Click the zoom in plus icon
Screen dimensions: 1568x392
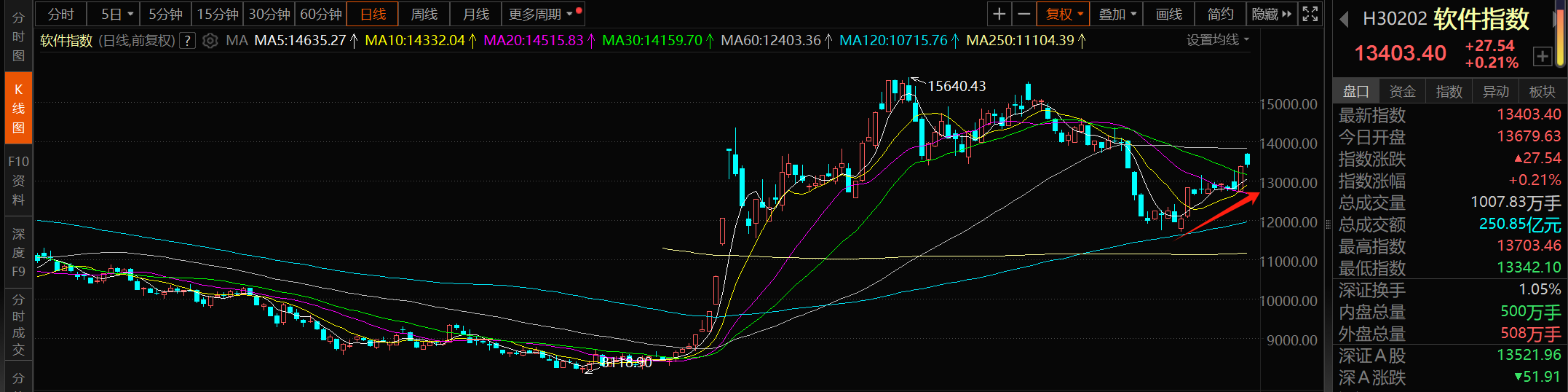999,14
